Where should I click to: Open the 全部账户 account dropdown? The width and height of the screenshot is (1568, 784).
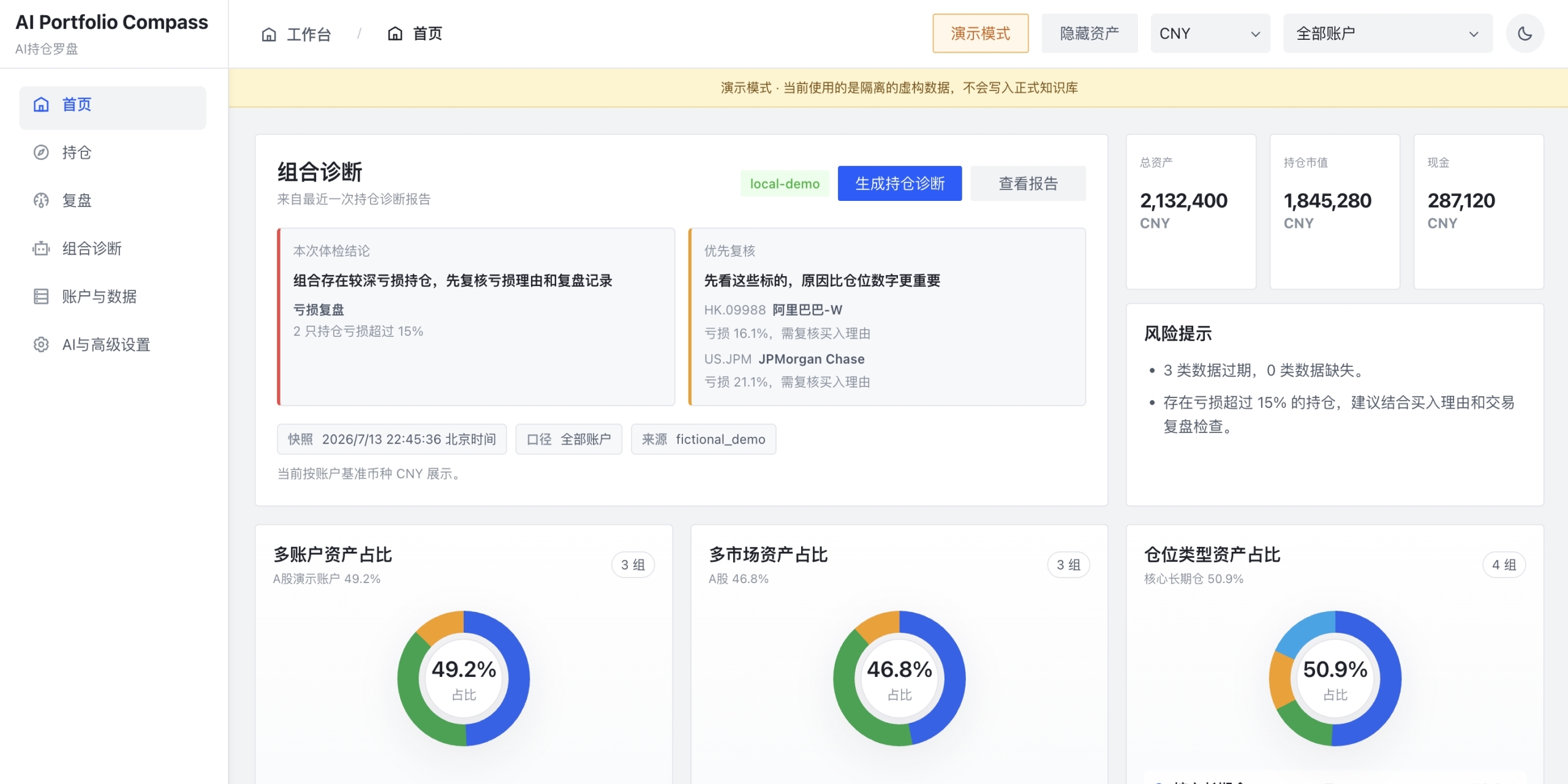tap(1387, 33)
